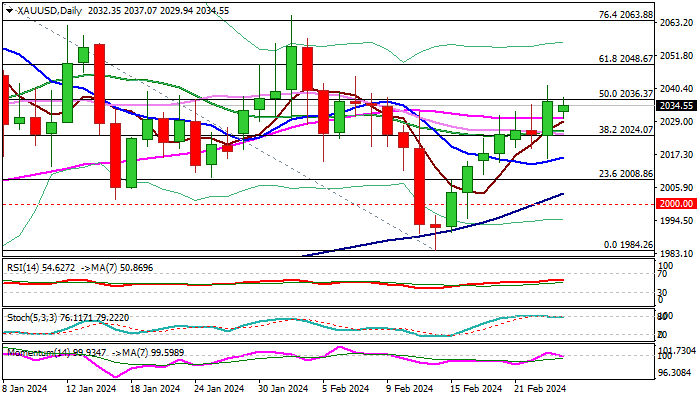
Task: Click the 1983.10 value on price axis
Action: pyautogui.click(x=677, y=254)
